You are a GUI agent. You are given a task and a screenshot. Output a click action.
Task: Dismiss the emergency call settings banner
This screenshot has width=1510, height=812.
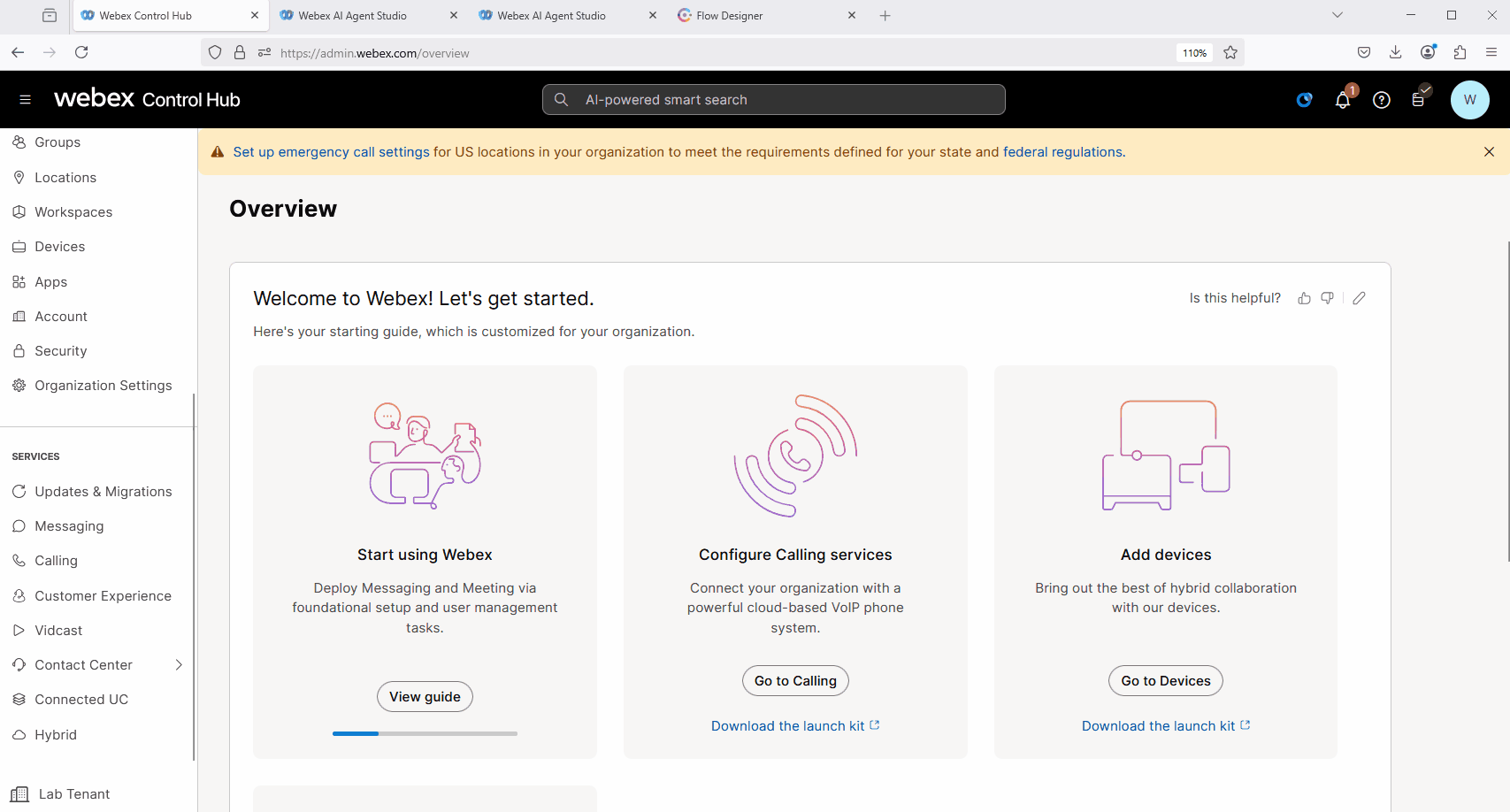click(1489, 152)
